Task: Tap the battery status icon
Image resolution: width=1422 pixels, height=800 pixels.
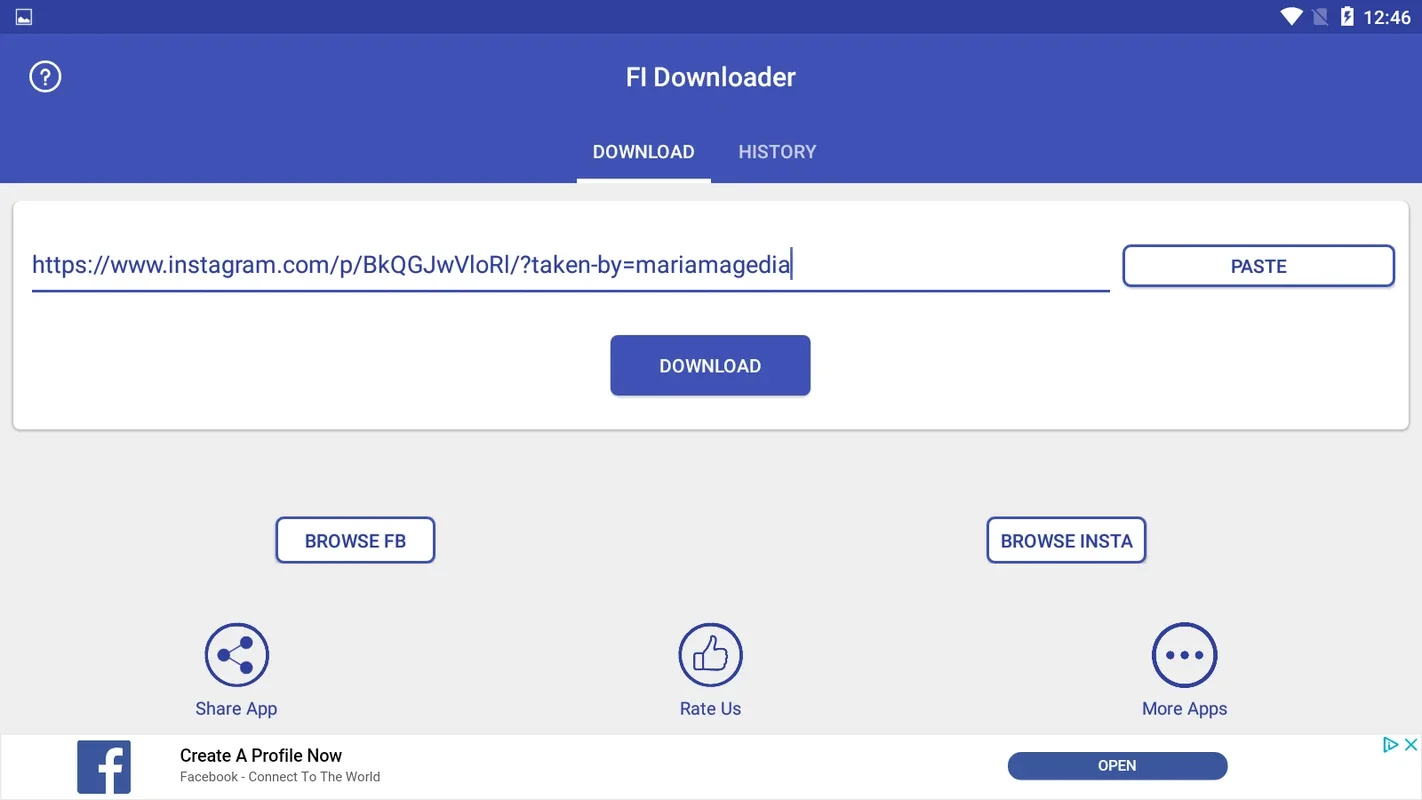Action: pyautogui.click(x=1347, y=17)
